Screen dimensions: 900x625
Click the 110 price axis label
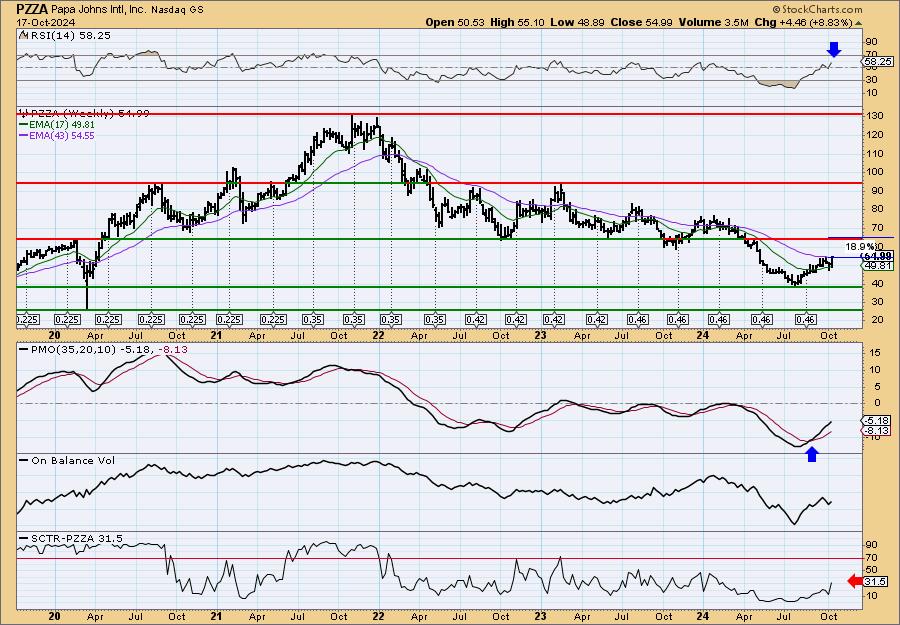click(x=873, y=154)
